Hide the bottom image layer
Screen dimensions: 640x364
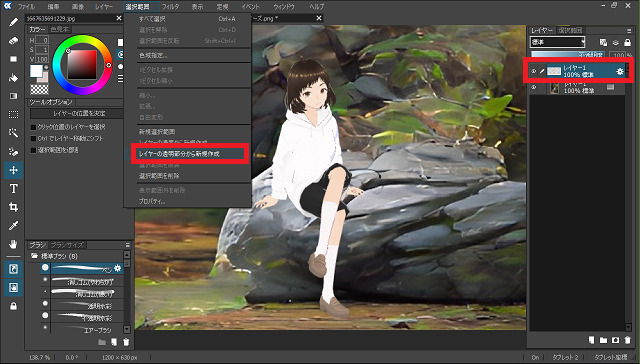(533, 87)
